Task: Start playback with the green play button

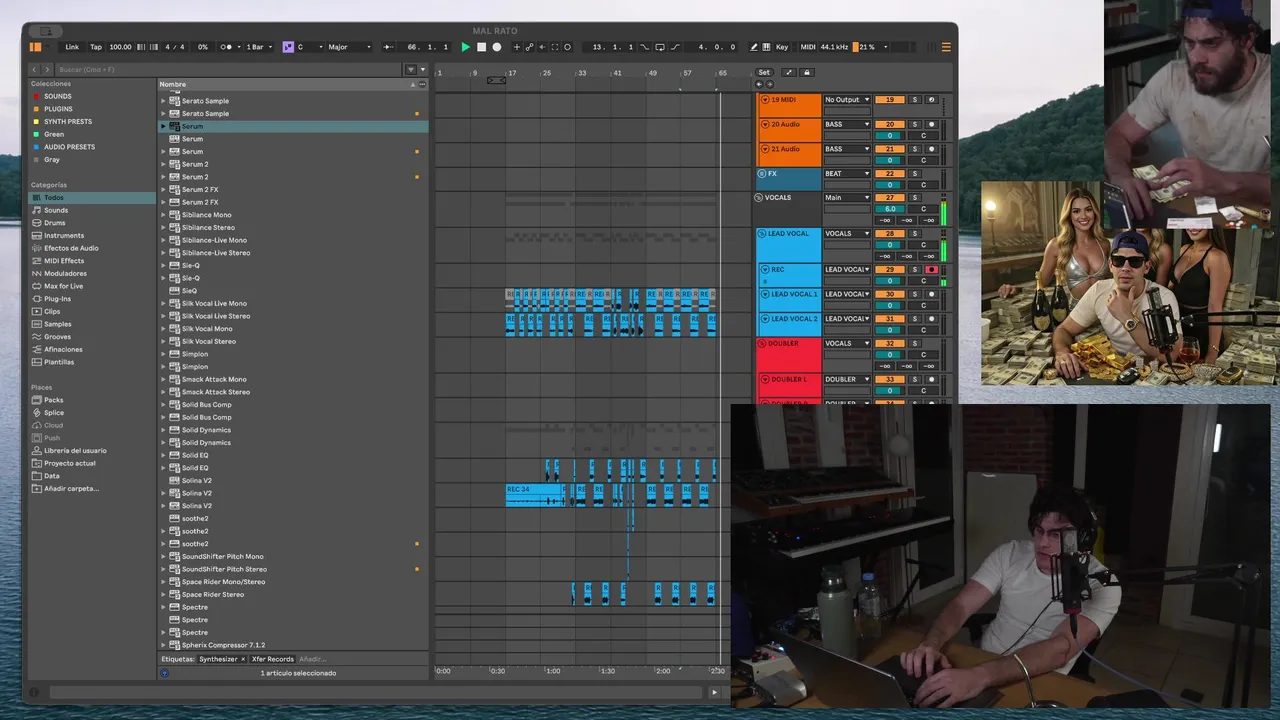Action: click(465, 47)
